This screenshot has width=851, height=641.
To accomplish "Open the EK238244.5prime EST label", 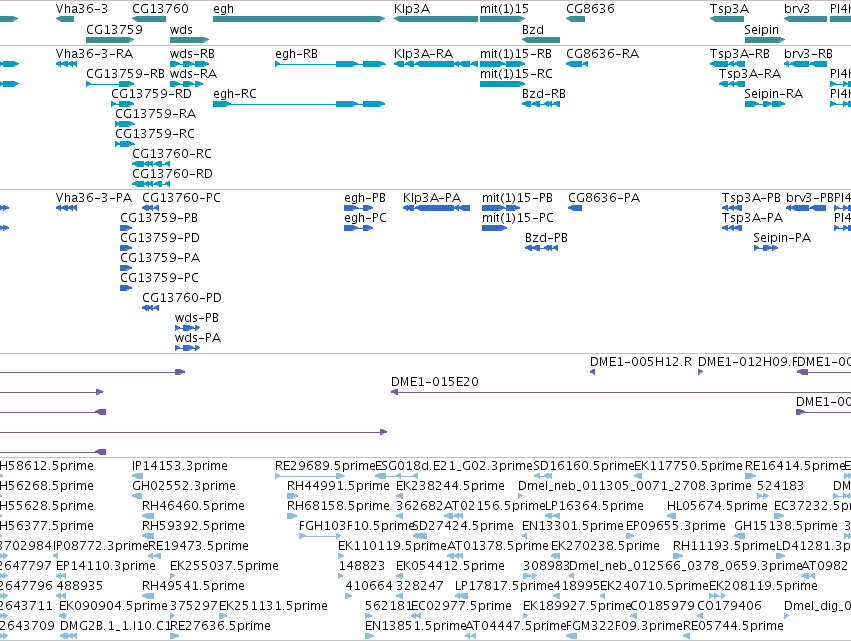I will pyautogui.click(x=450, y=485).
